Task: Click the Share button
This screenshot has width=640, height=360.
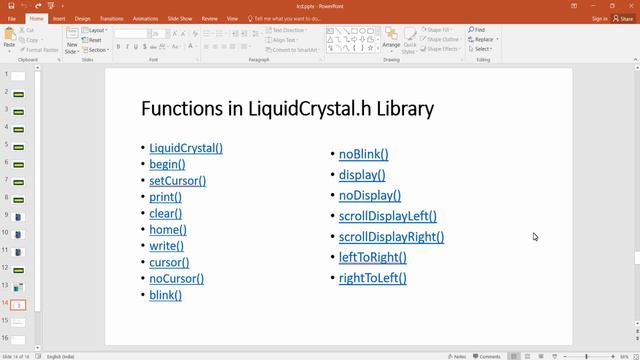Action: [x=623, y=19]
